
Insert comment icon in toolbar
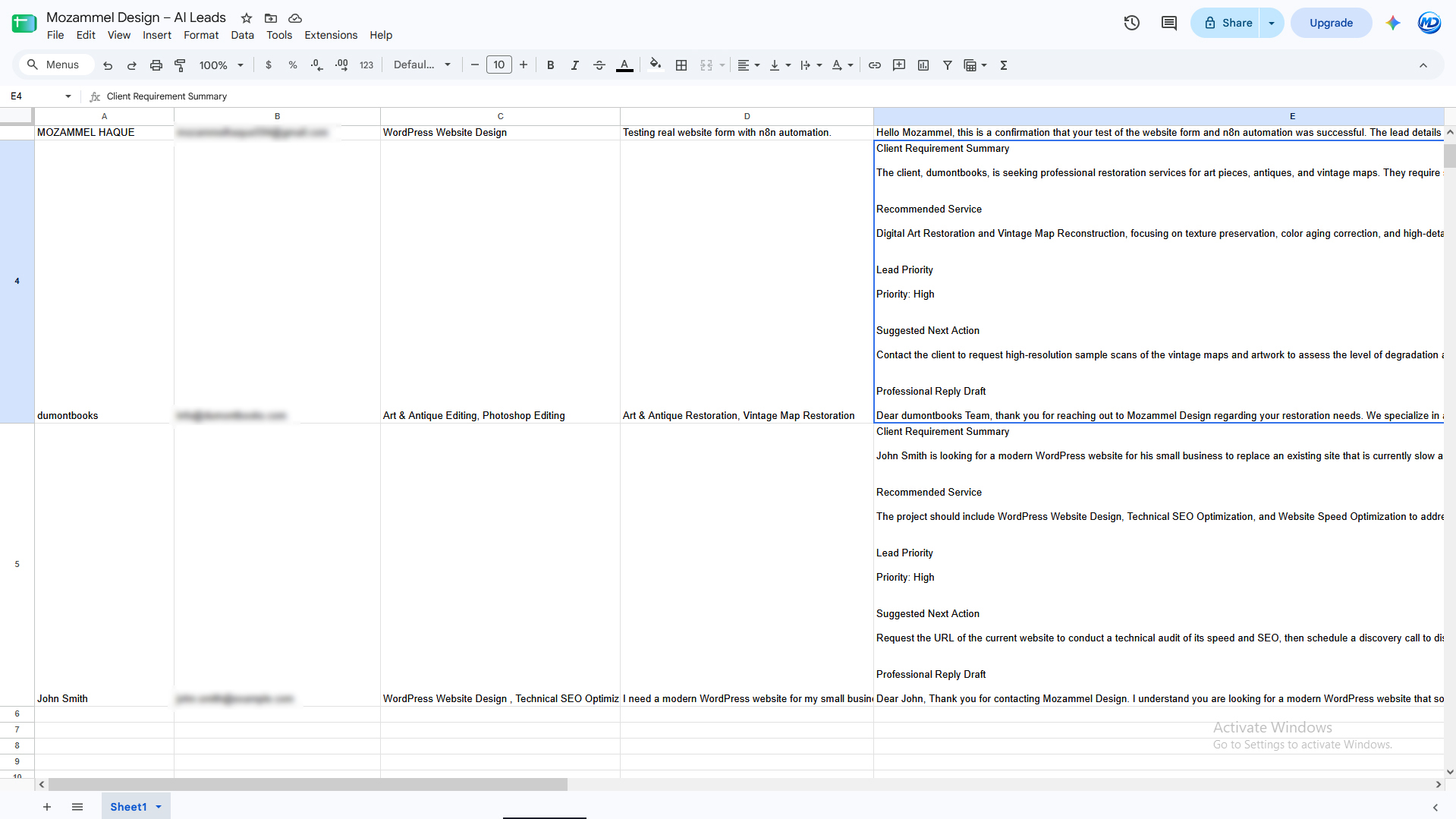pyautogui.click(x=899, y=65)
